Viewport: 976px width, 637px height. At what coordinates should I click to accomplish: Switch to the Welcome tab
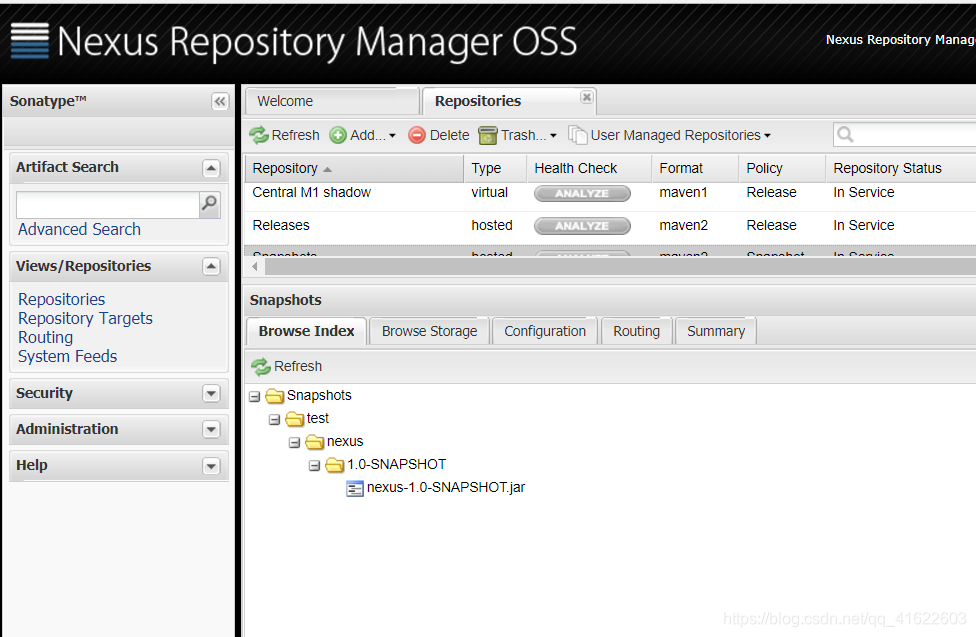pos(332,101)
